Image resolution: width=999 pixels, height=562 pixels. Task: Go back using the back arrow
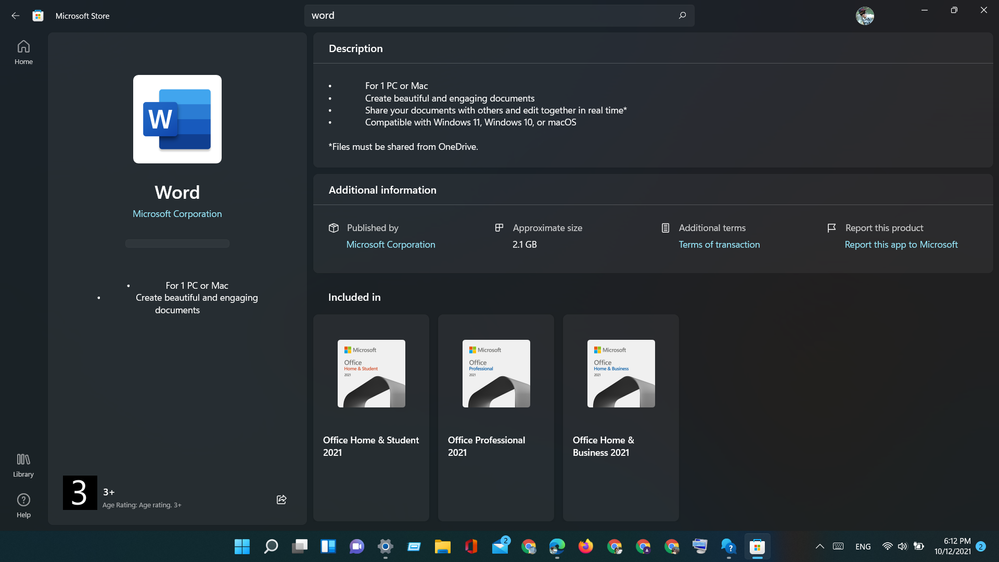(x=15, y=15)
